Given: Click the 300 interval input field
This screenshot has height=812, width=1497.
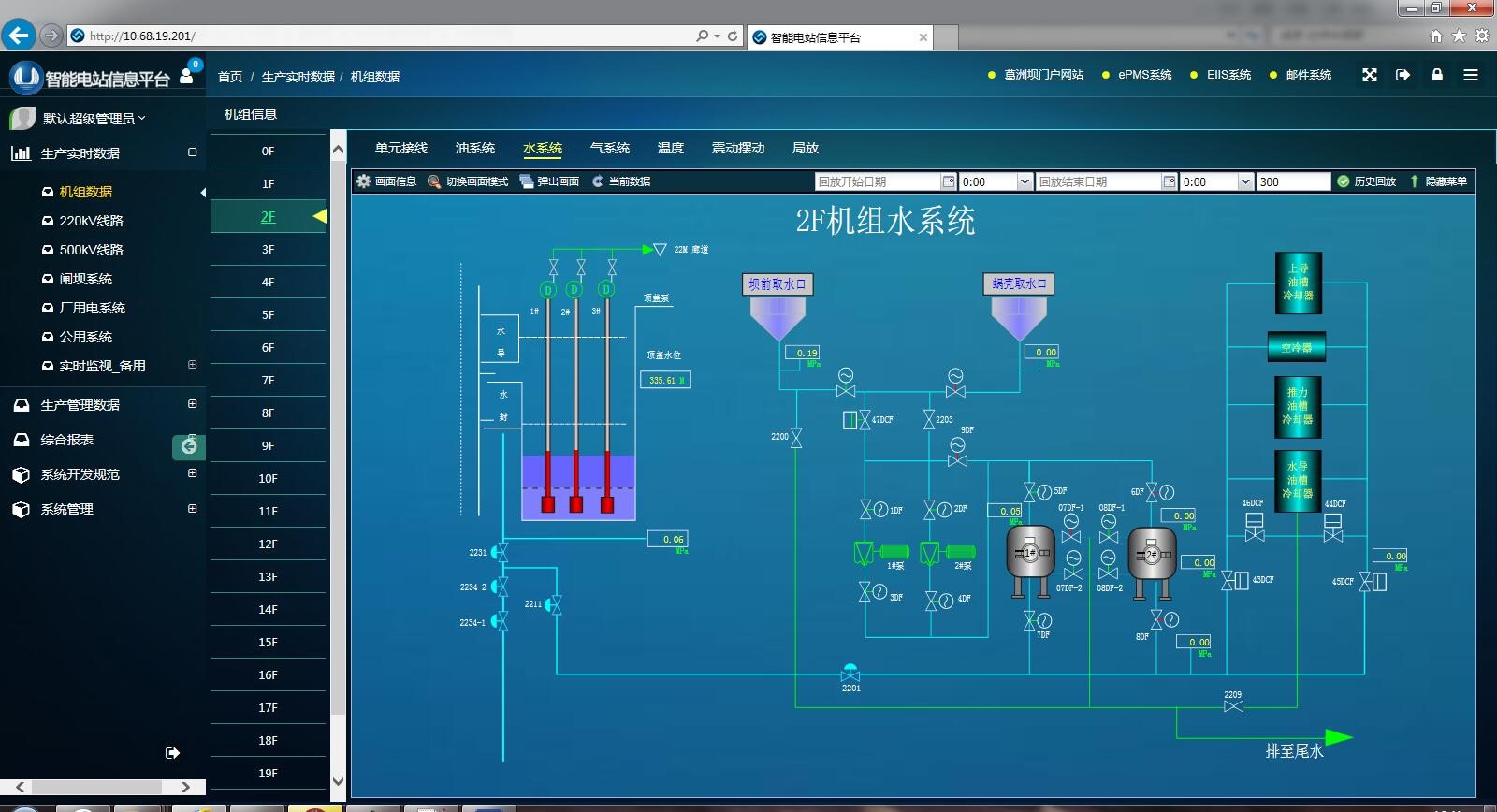Looking at the screenshot, I should pos(1293,181).
